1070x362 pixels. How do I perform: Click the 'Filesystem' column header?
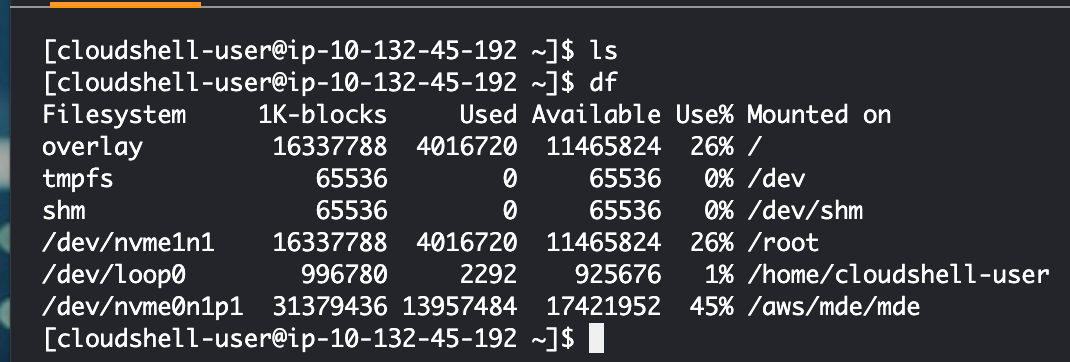click(114, 115)
